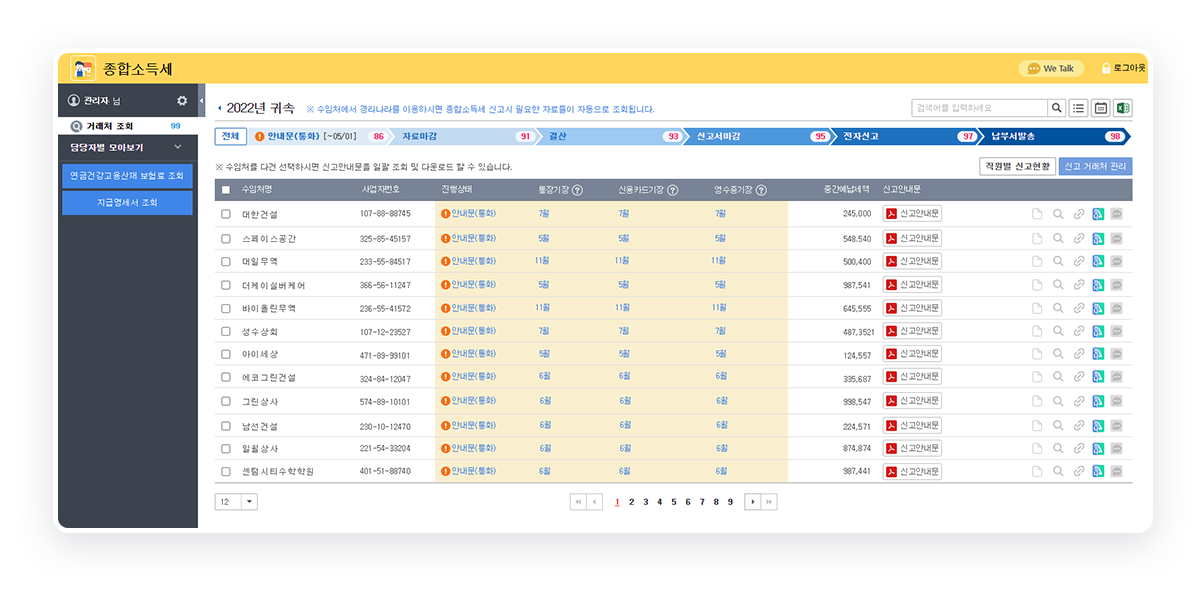Switch to the 전자신고 stage
The image size is (1200, 593).
point(907,136)
